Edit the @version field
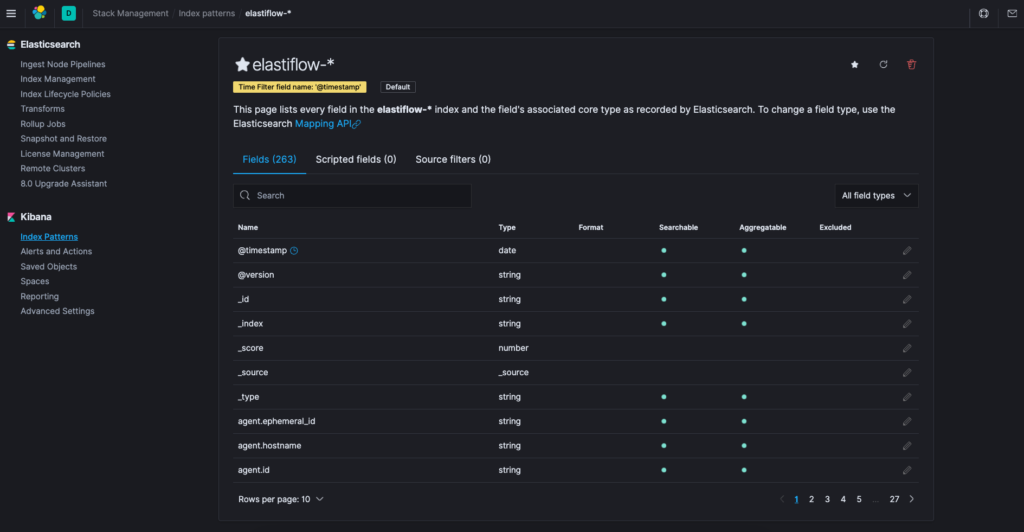 coord(907,275)
